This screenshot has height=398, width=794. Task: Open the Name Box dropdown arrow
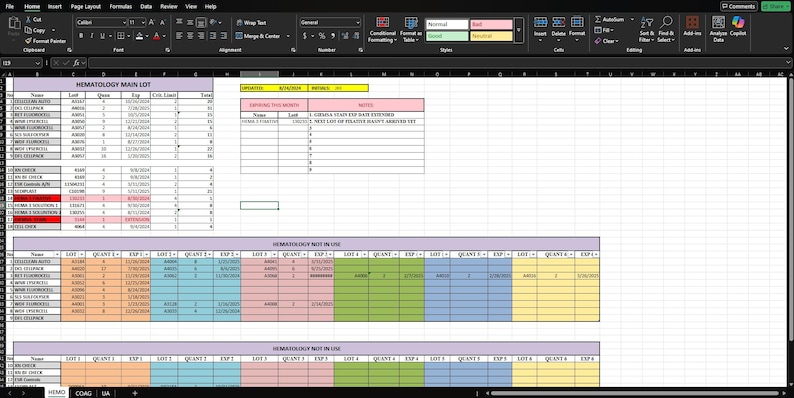(38, 63)
